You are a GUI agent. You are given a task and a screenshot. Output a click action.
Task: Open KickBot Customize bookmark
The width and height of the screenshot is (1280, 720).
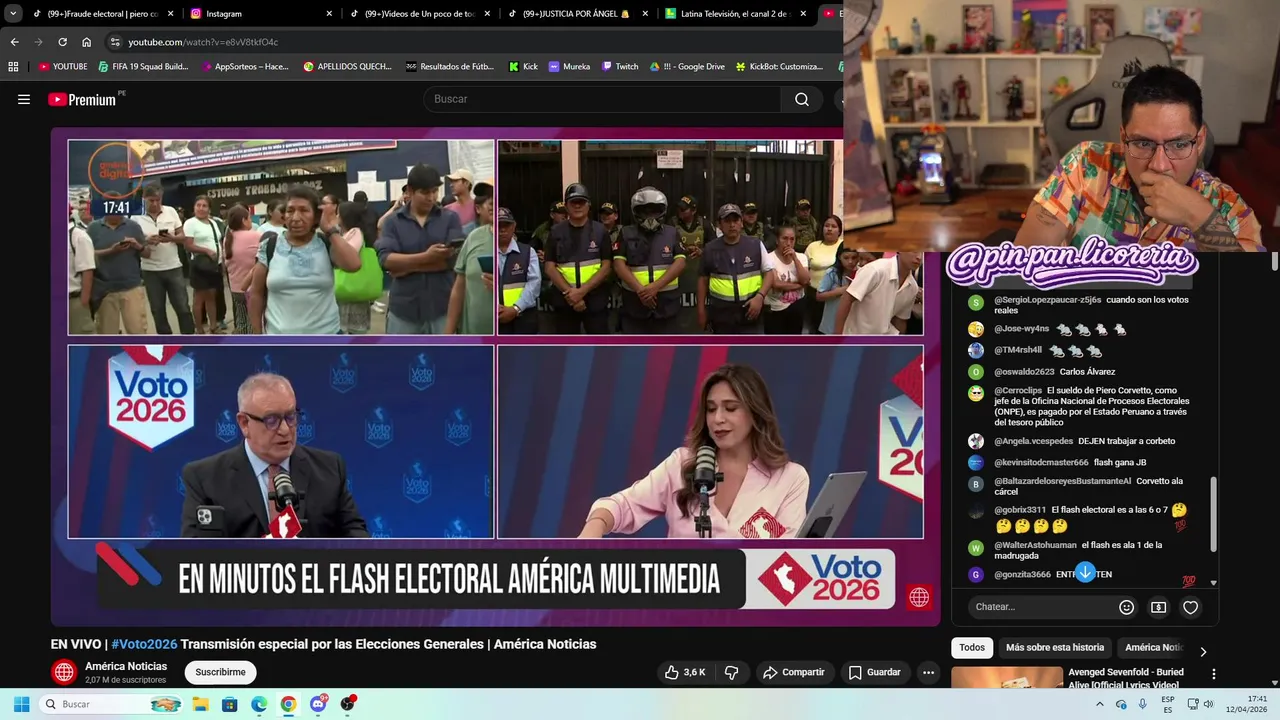point(780,67)
